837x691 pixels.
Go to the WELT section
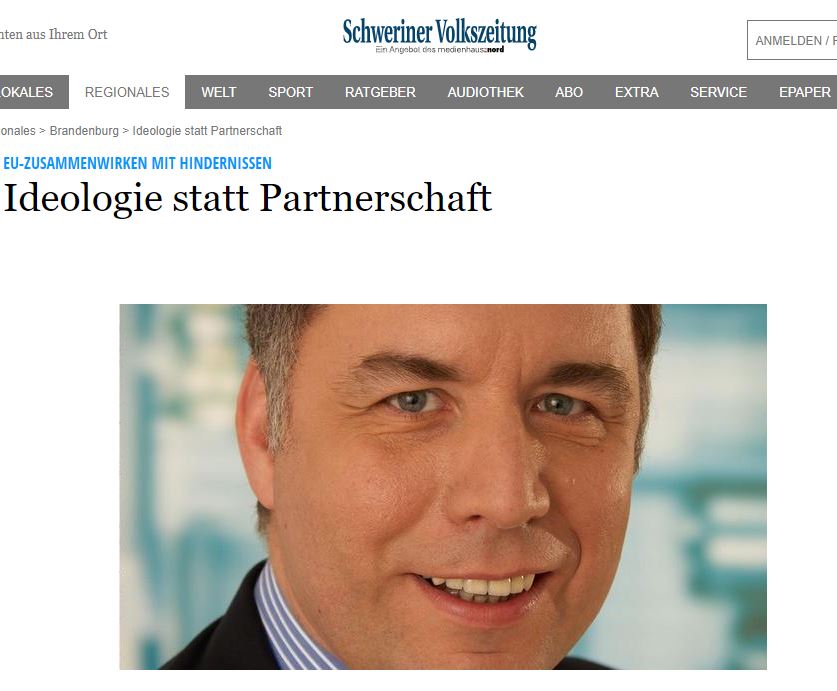click(x=218, y=92)
